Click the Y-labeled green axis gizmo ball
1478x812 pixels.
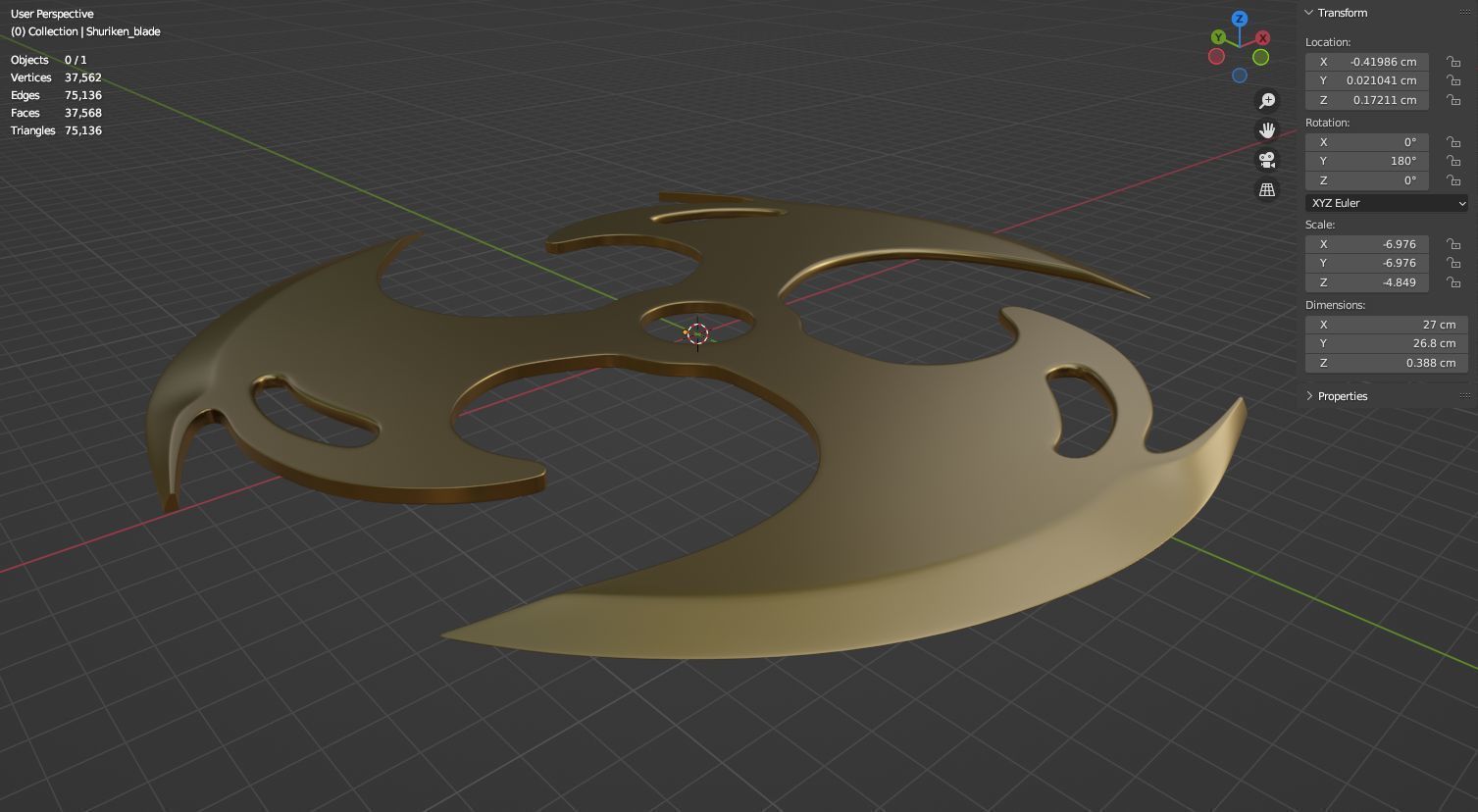point(1218,37)
